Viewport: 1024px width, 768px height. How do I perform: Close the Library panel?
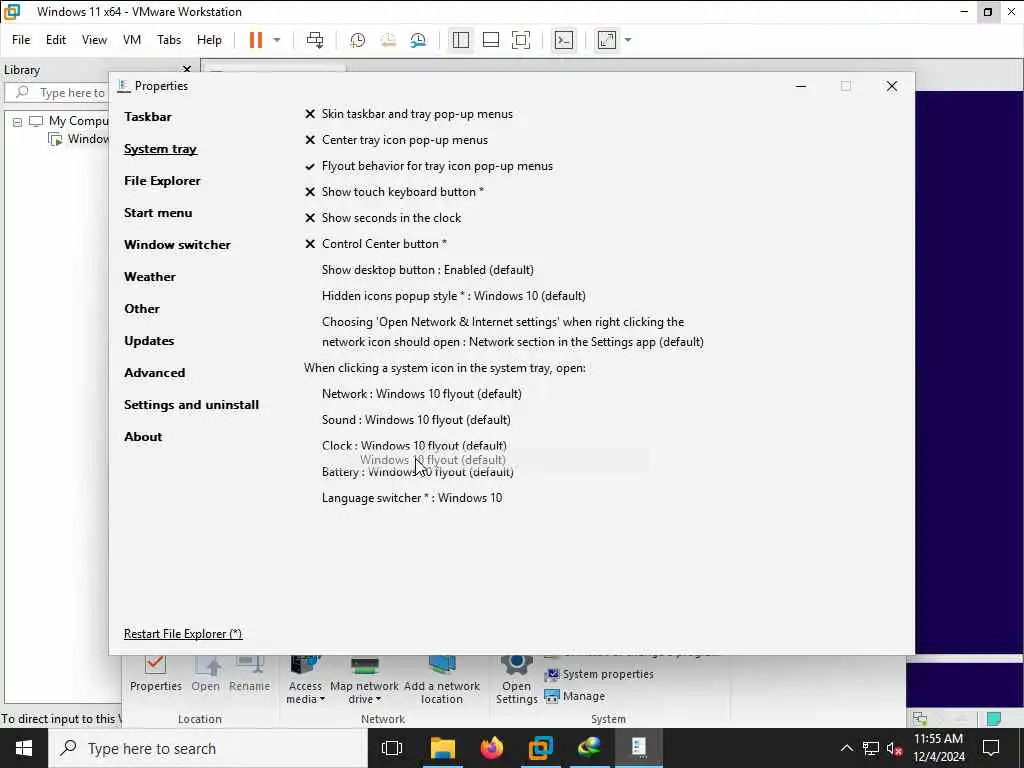coord(187,69)
